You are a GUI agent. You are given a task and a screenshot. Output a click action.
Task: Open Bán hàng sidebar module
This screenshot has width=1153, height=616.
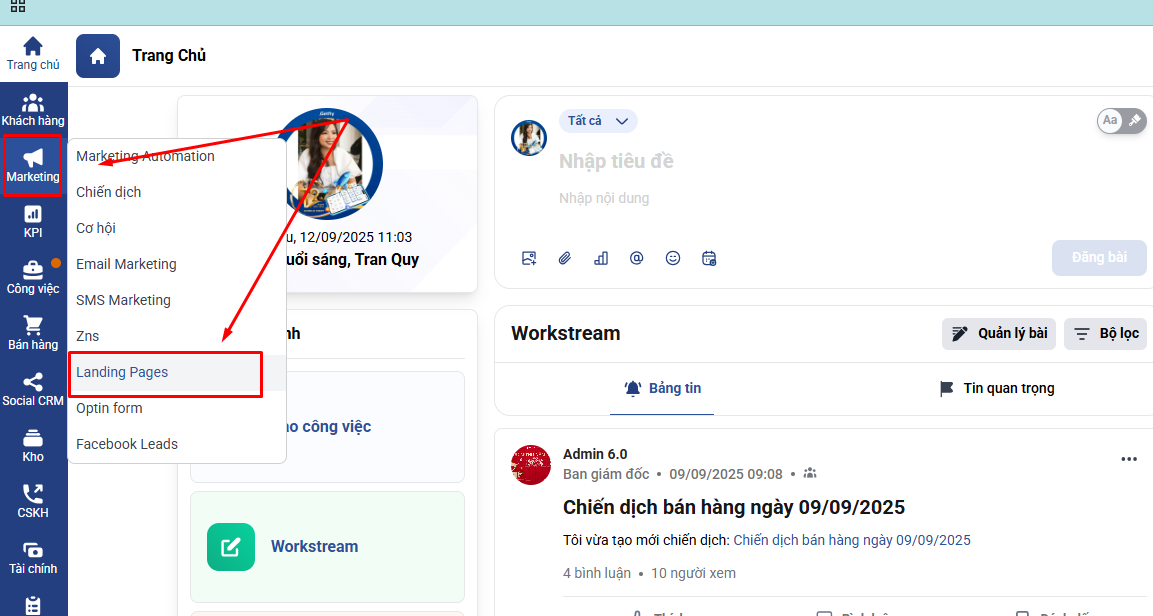pos(33,334)
